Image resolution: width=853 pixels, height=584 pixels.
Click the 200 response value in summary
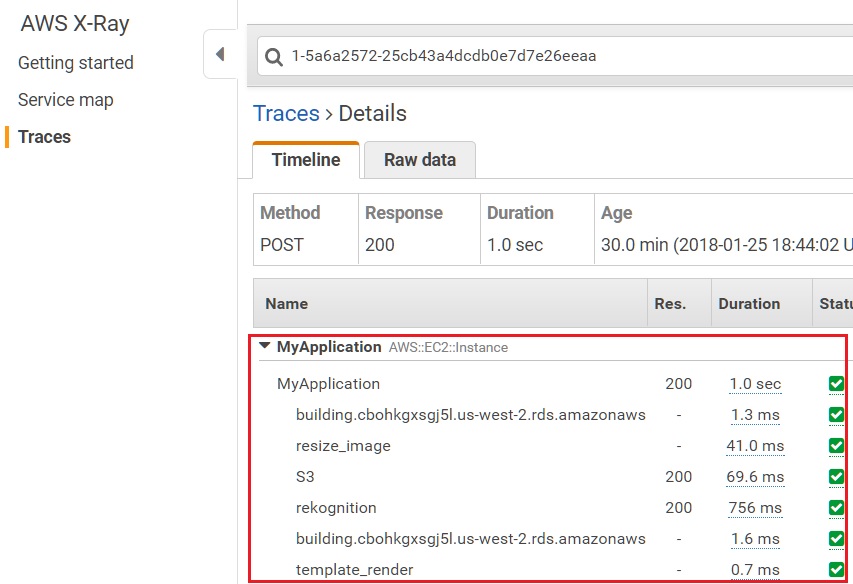(380, 245)
